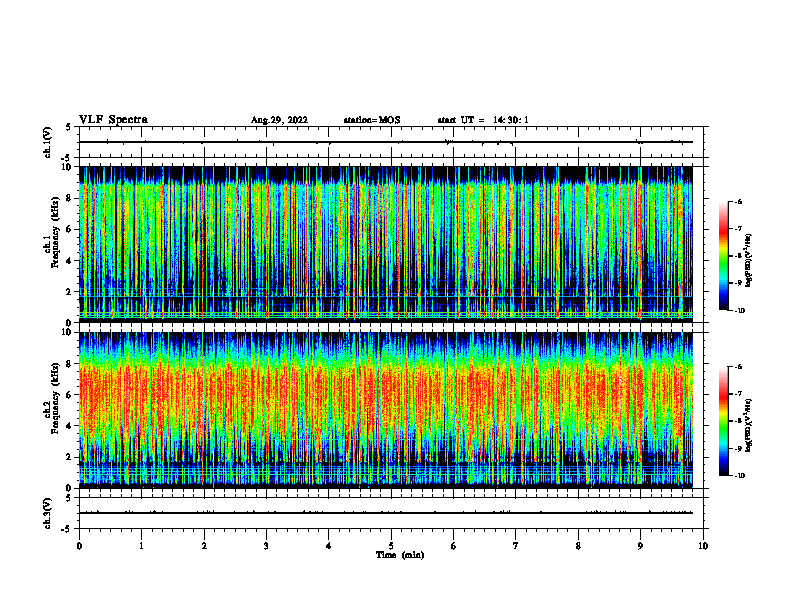Click the "8" kHz tick of ch.1 frequency axis
This screenshot has width=792, height=612.
pyautogui.click(x=70, y=198)
